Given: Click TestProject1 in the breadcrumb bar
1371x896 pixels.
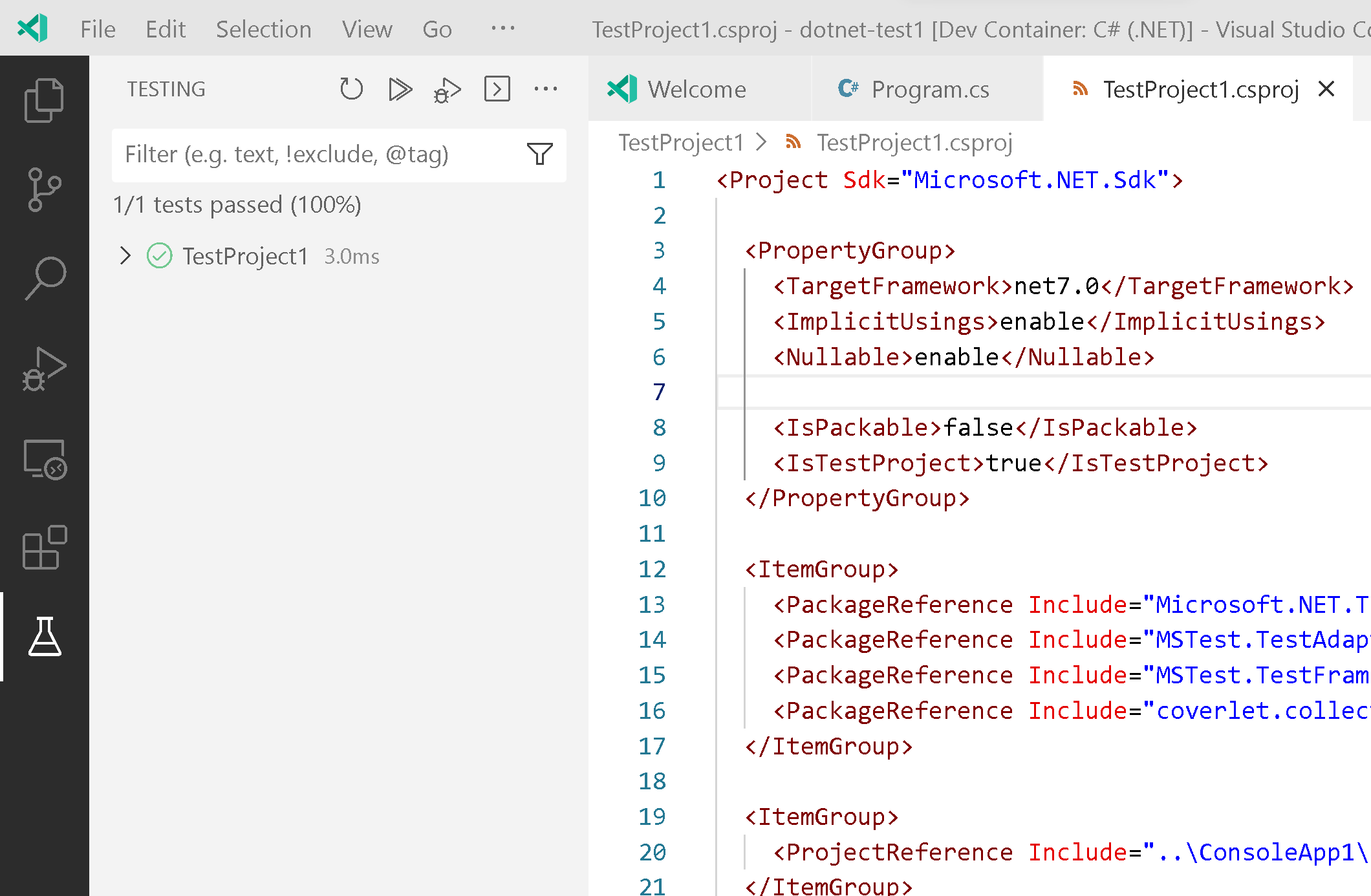Looking at the screenshot, I should [681, 142].
